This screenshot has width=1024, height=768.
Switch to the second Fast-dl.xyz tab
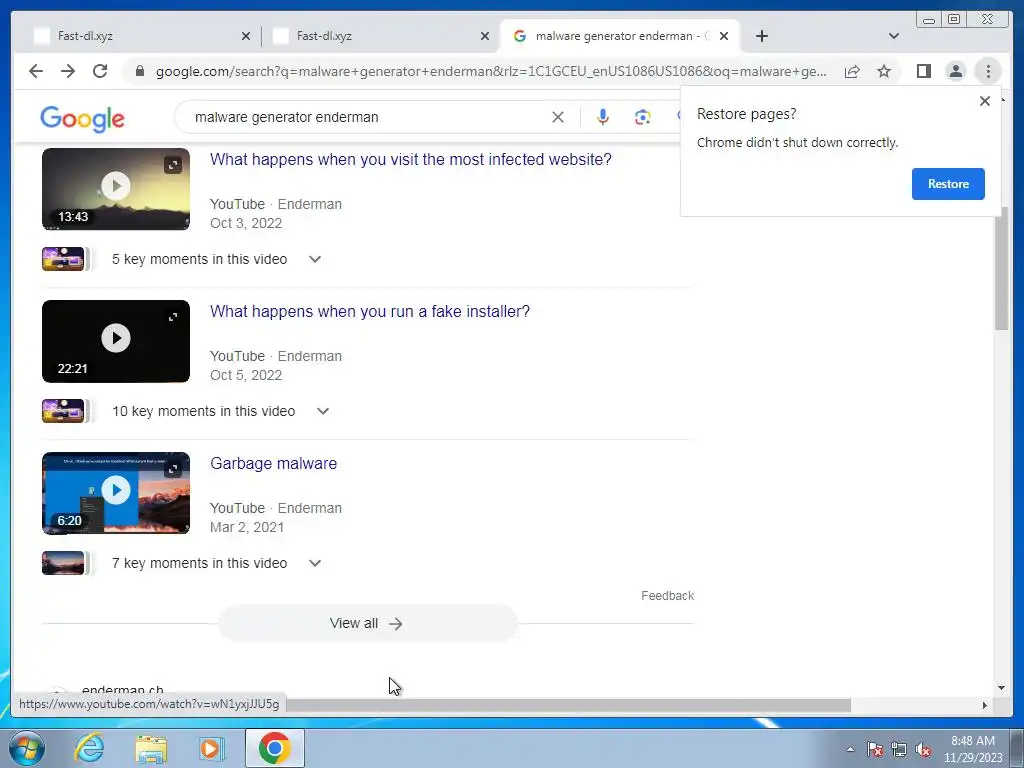pyautogui.click(x=379, y=36)
